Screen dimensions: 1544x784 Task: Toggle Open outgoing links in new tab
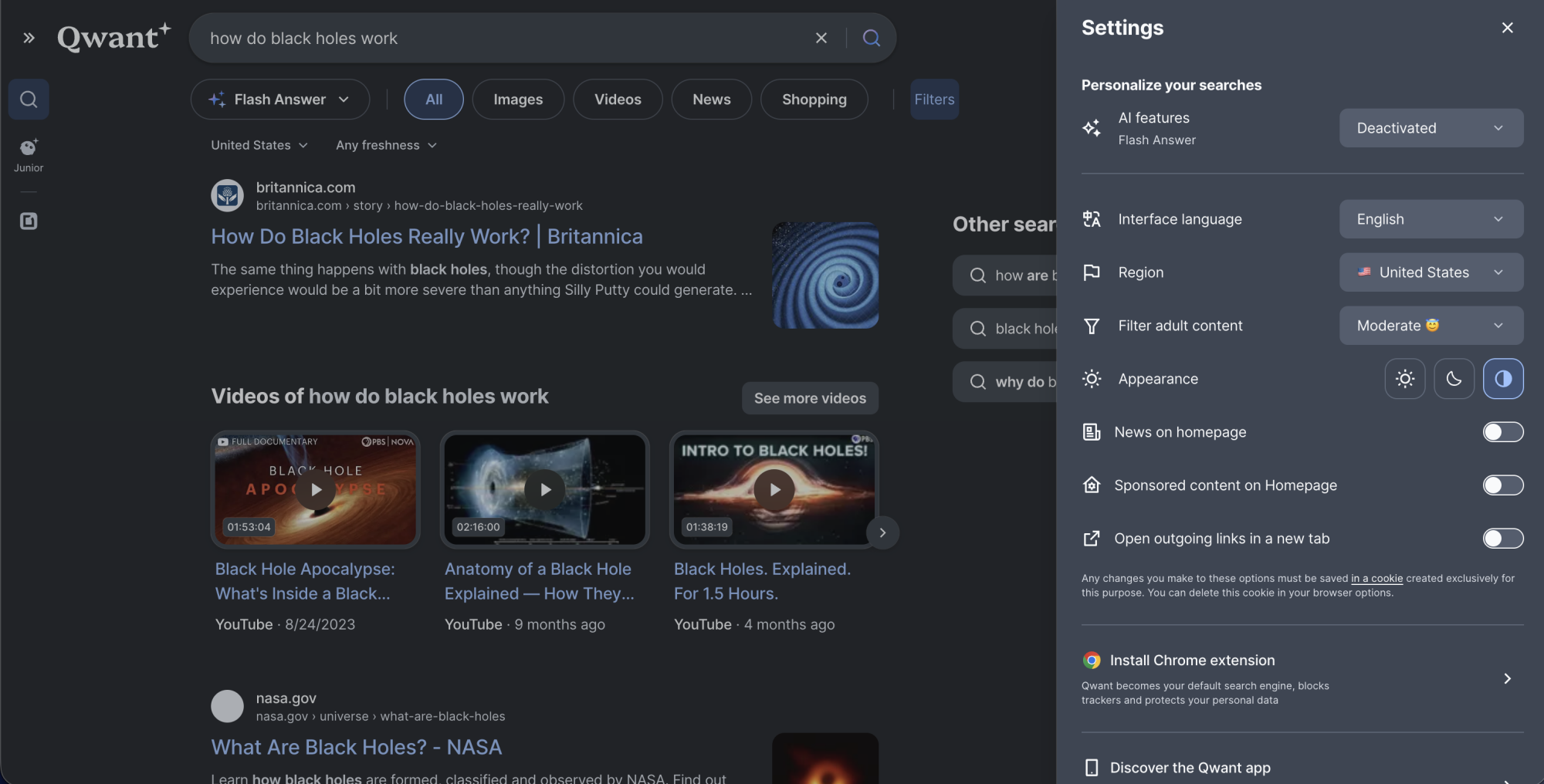(1503, 539)
